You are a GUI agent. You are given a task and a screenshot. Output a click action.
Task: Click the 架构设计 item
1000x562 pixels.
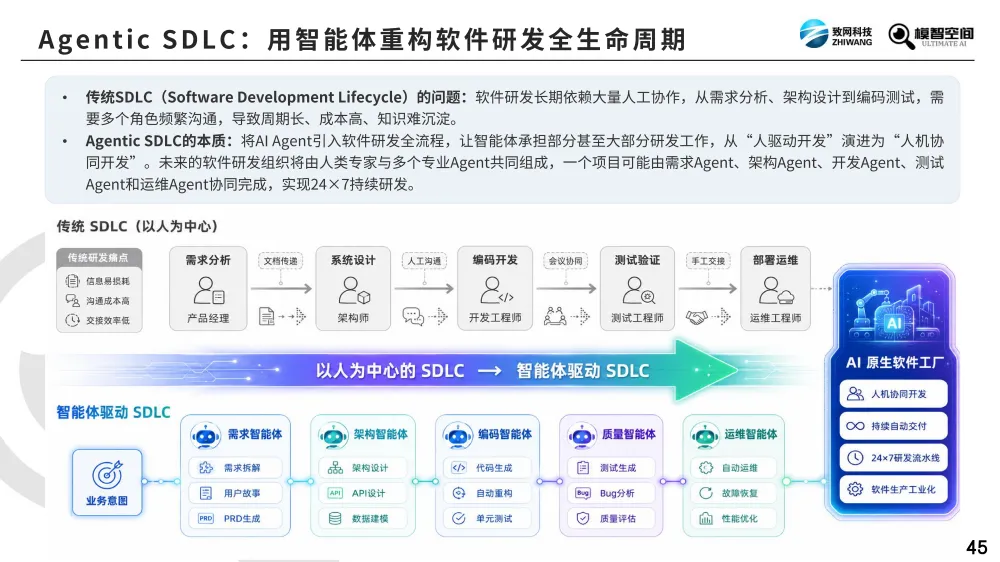coord(363,468)
